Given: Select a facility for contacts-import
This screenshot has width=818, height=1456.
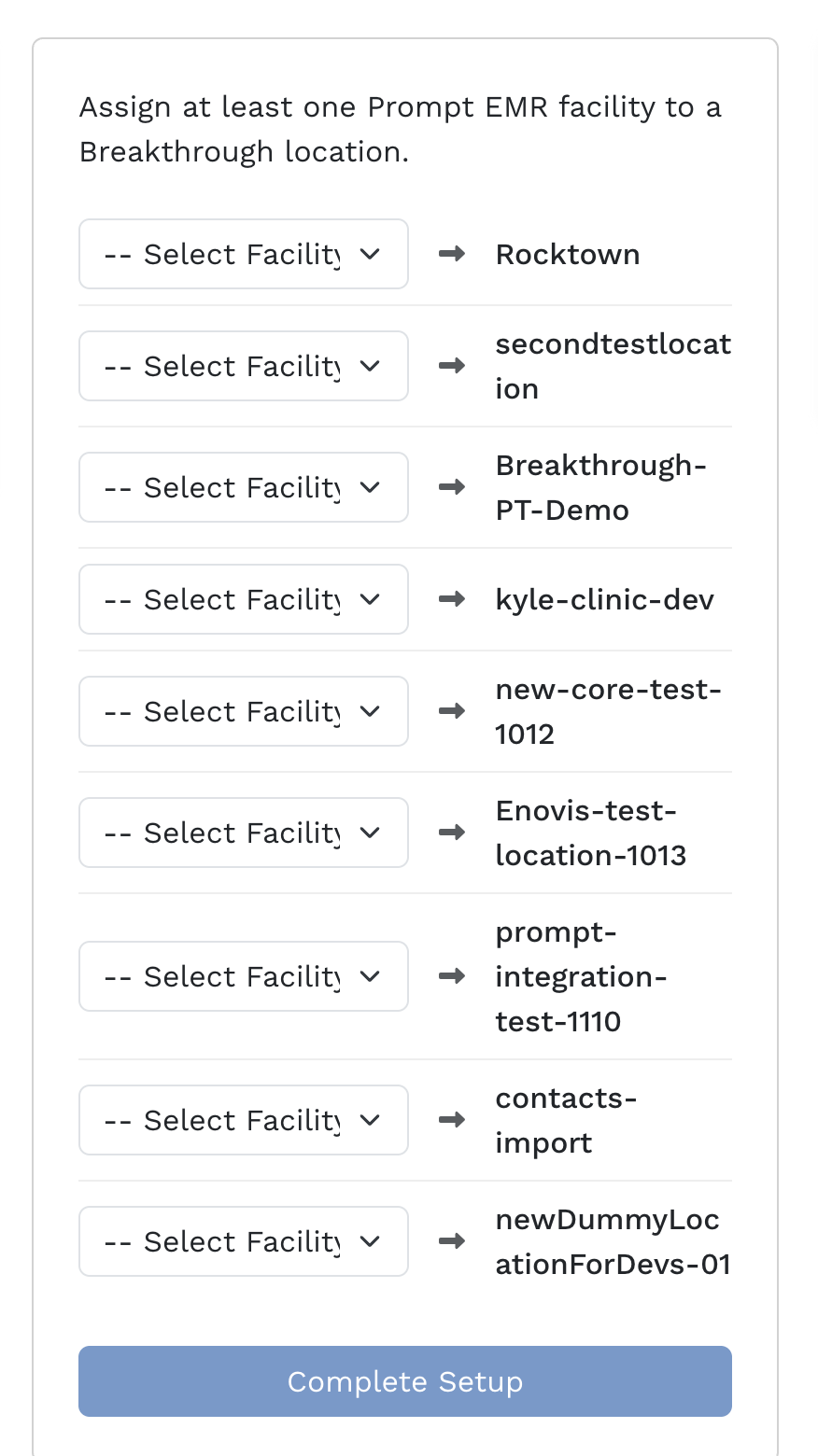Looking at the screenshot, I should point(243,1120).
